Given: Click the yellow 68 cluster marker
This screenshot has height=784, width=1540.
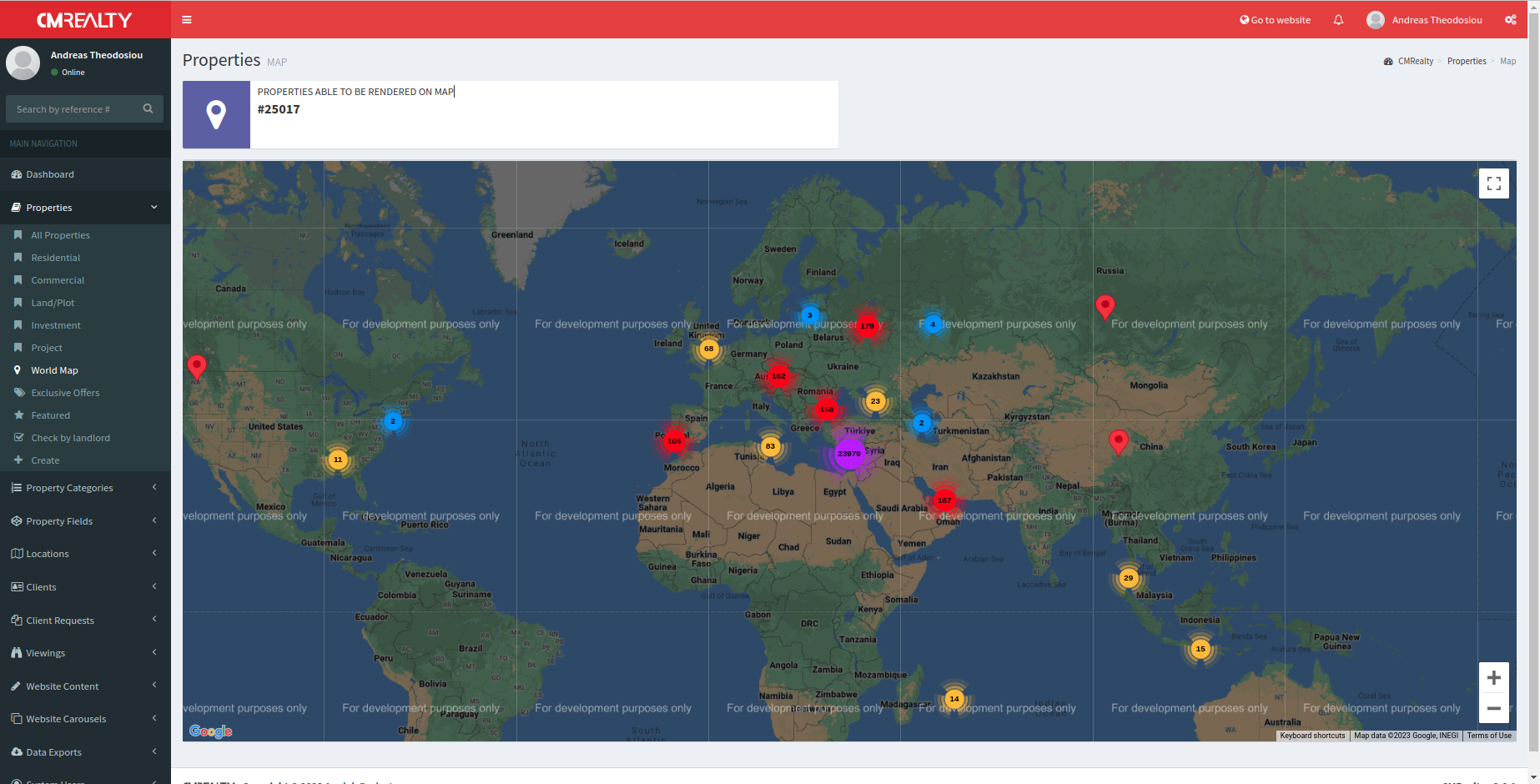Looking at the screenshot, I should point(709,349).
